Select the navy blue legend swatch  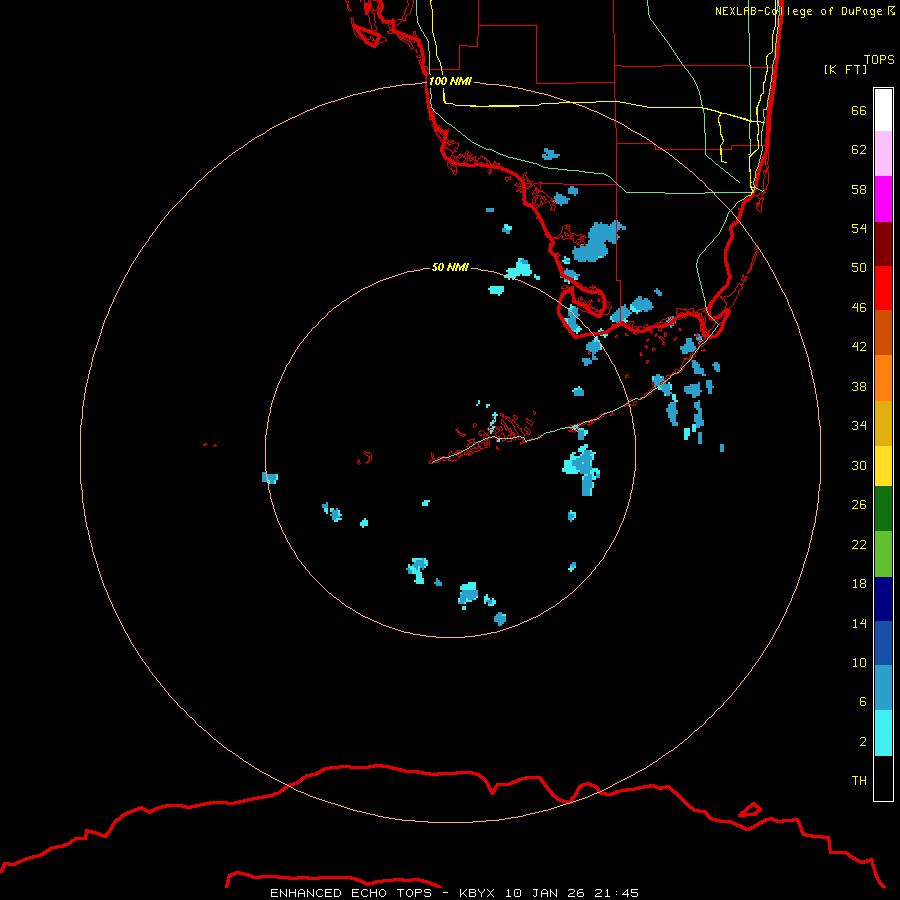(x=883, y=599)
